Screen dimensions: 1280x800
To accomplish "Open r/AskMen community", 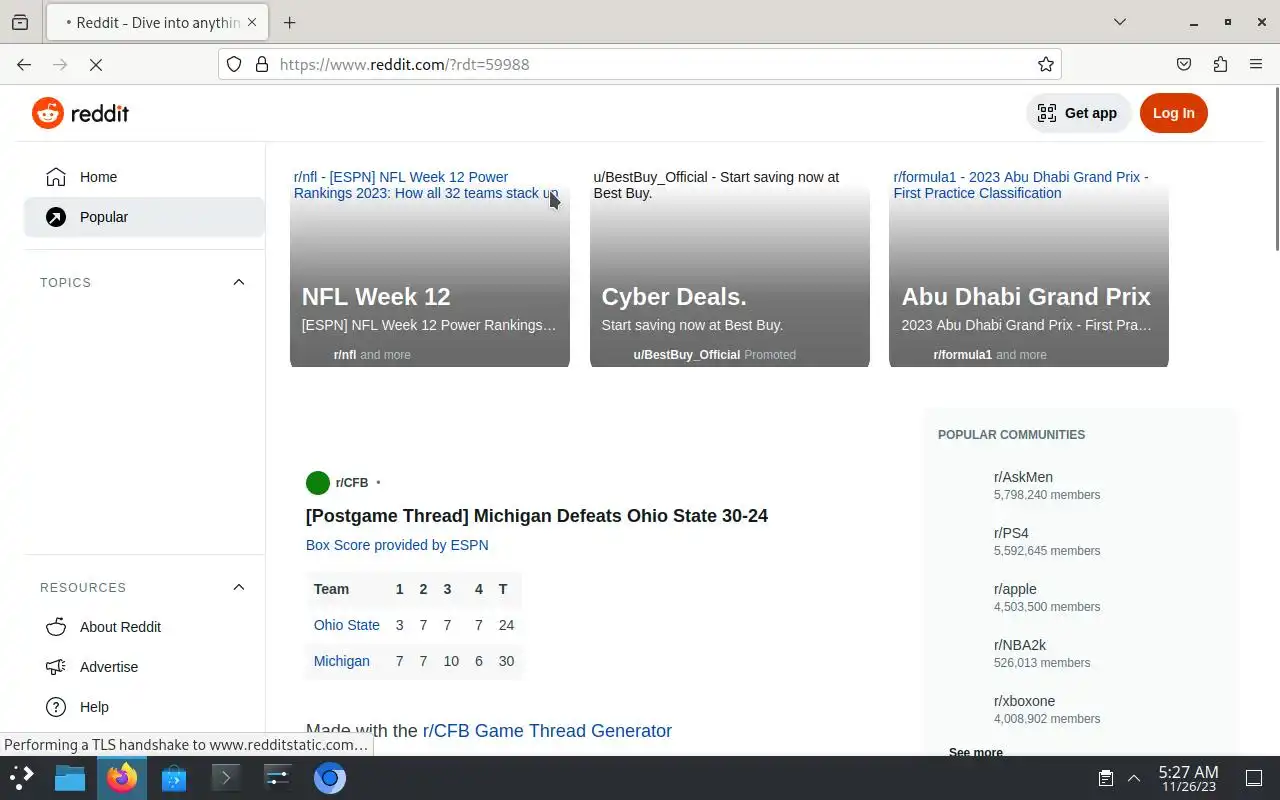I will pos(1023,477).
